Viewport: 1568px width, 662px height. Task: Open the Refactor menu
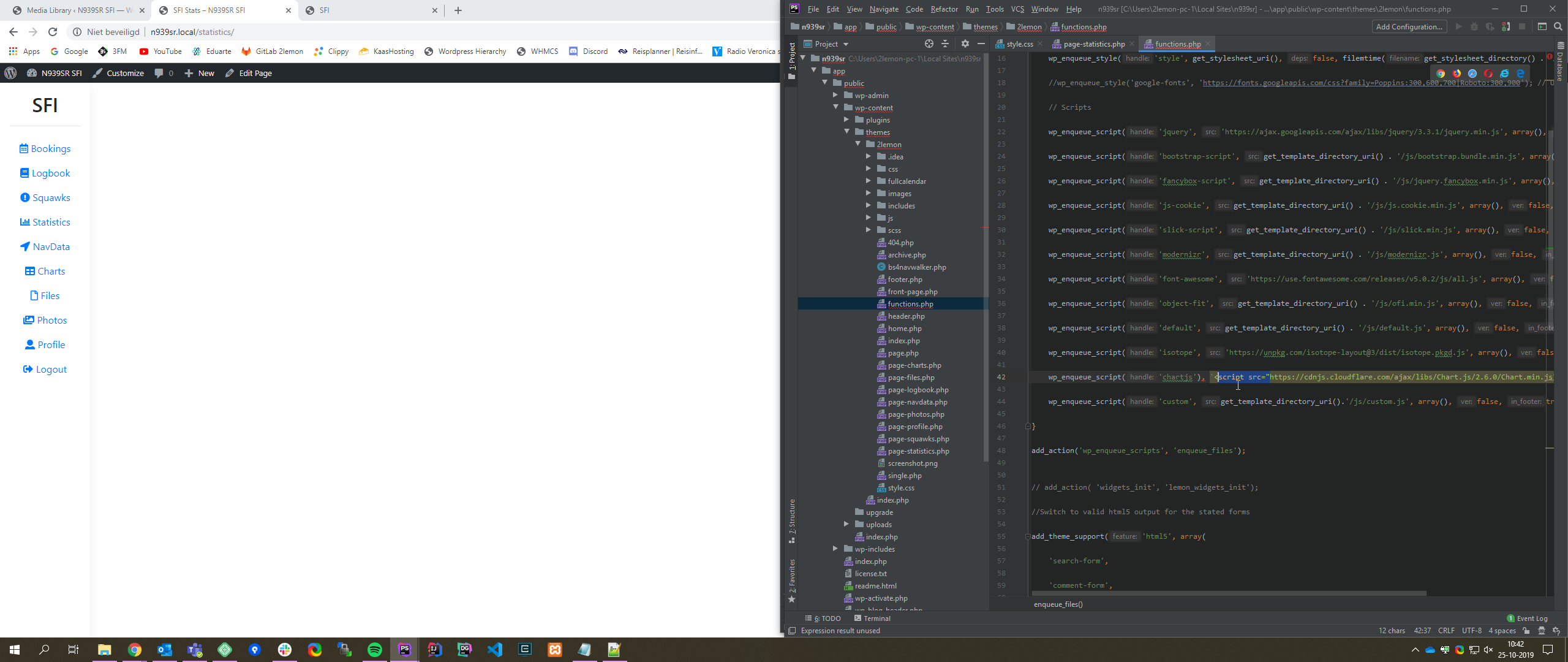(944, 9)
